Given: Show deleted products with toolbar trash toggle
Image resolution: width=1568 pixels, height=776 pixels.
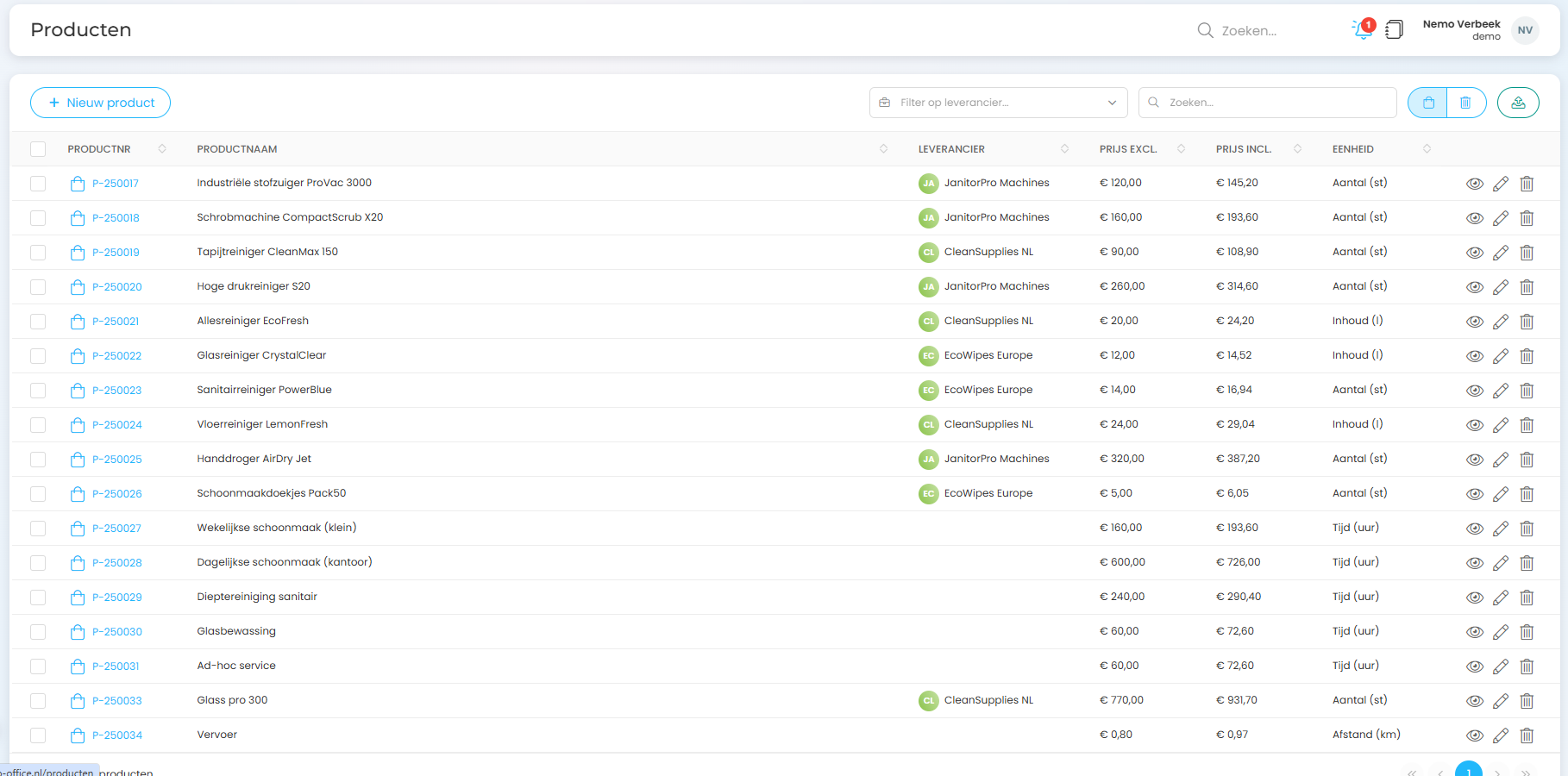Looking at the screenshot, I should click(1465, 103).
